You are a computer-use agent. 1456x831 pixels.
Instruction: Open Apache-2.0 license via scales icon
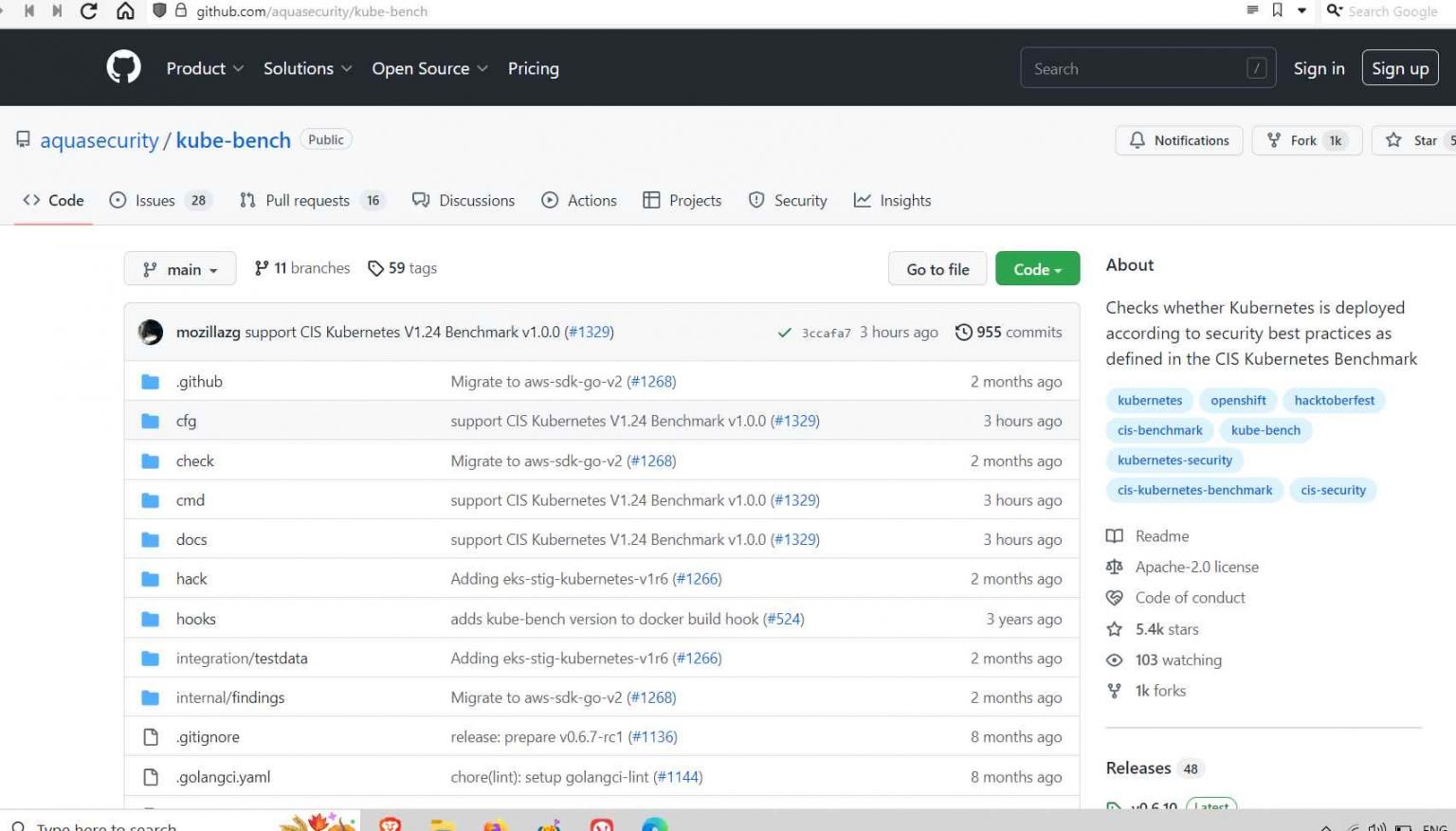1115,567
